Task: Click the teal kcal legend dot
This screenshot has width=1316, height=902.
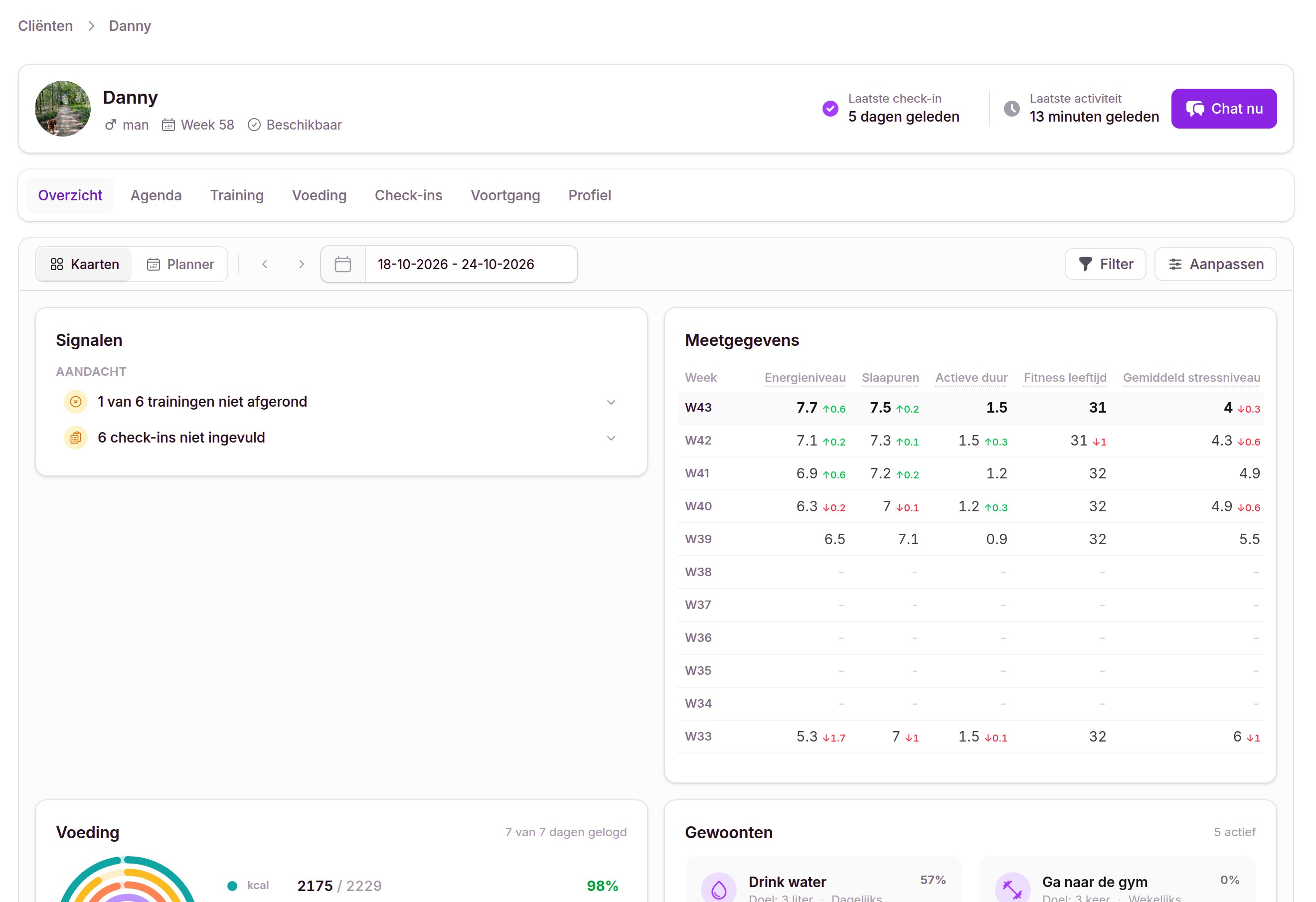Action: 232,886
